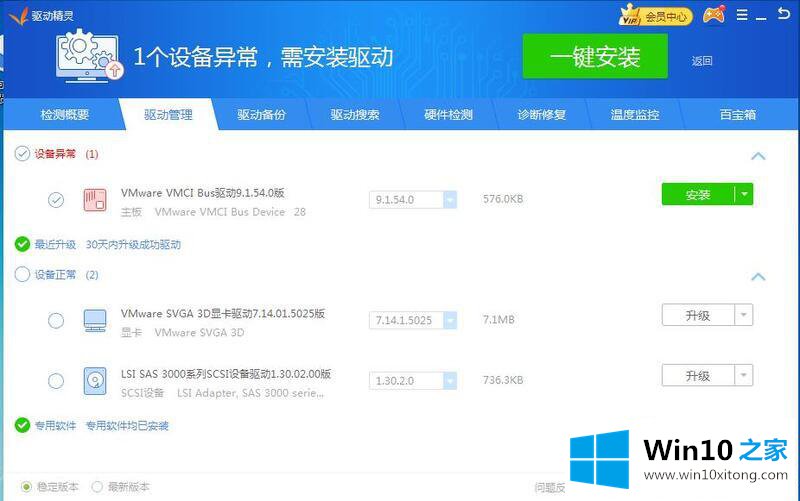The width and height of the screenshot is (800, 501).
Task: Click the 返回 link
Action: (x=702, y=61)
